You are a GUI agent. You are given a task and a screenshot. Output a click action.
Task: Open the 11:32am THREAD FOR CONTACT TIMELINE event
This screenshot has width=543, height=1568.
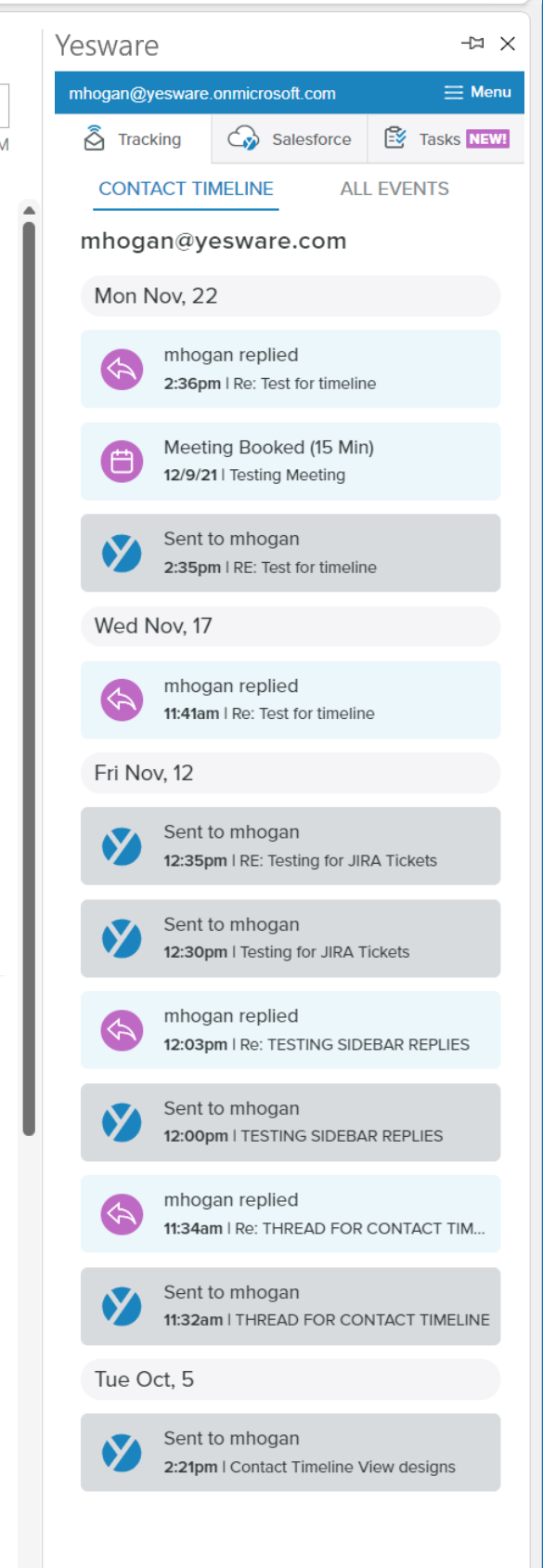[x=291, y=1306]
